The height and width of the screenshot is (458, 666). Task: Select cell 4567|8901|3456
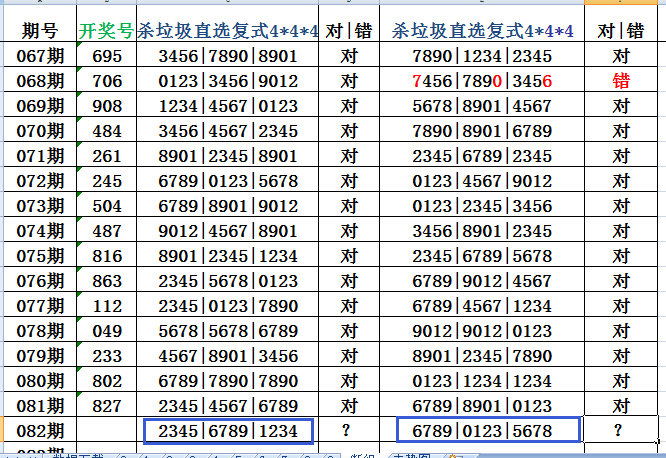click(x=228, y=356)
